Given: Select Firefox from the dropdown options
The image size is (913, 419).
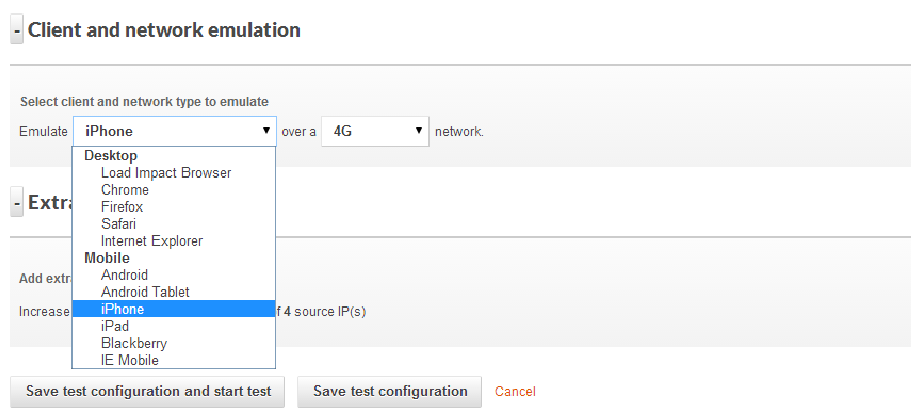Looking at the screenshot, I should point(122,207).
